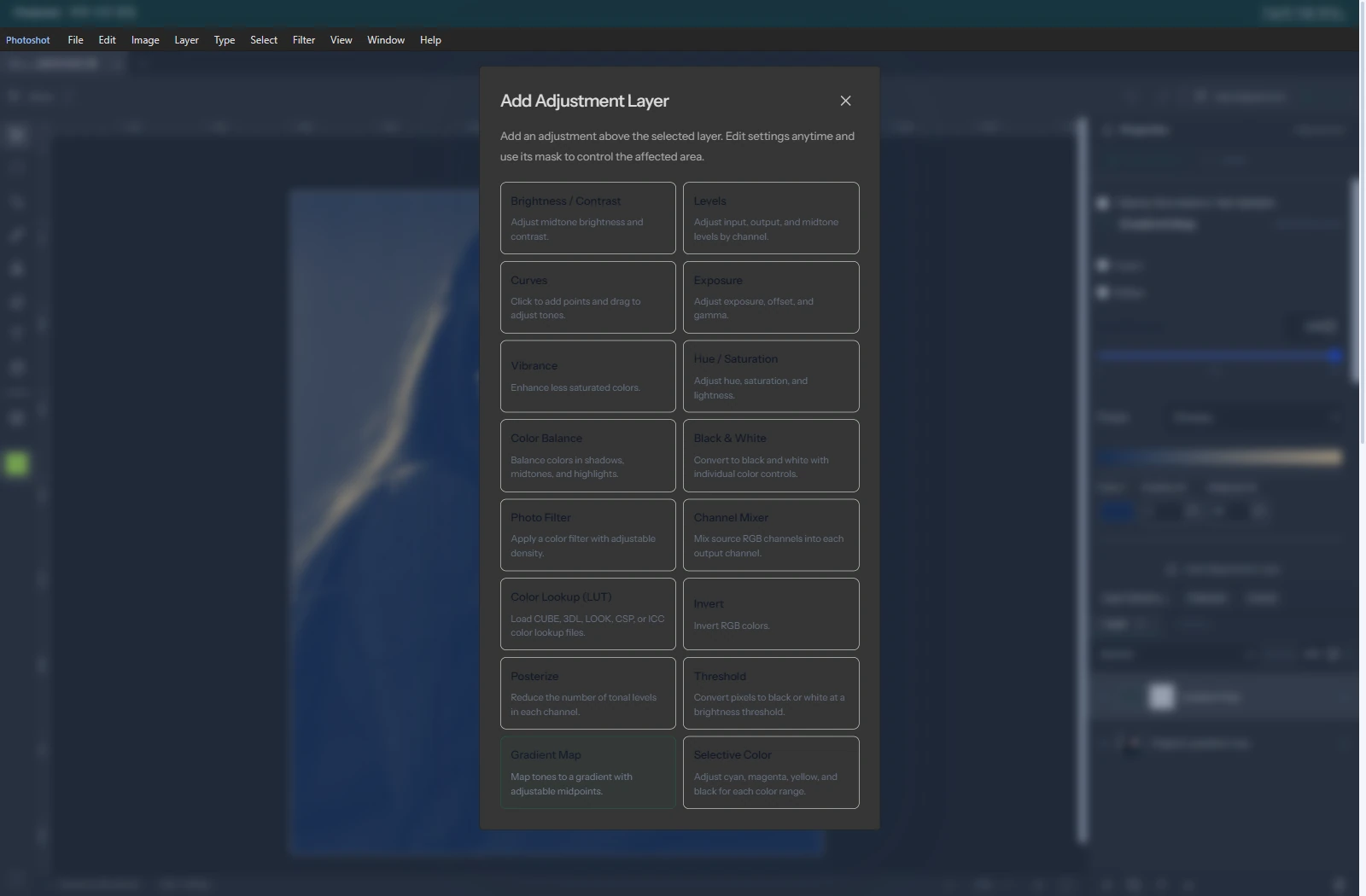Open the Layer menu

point(186,40)
